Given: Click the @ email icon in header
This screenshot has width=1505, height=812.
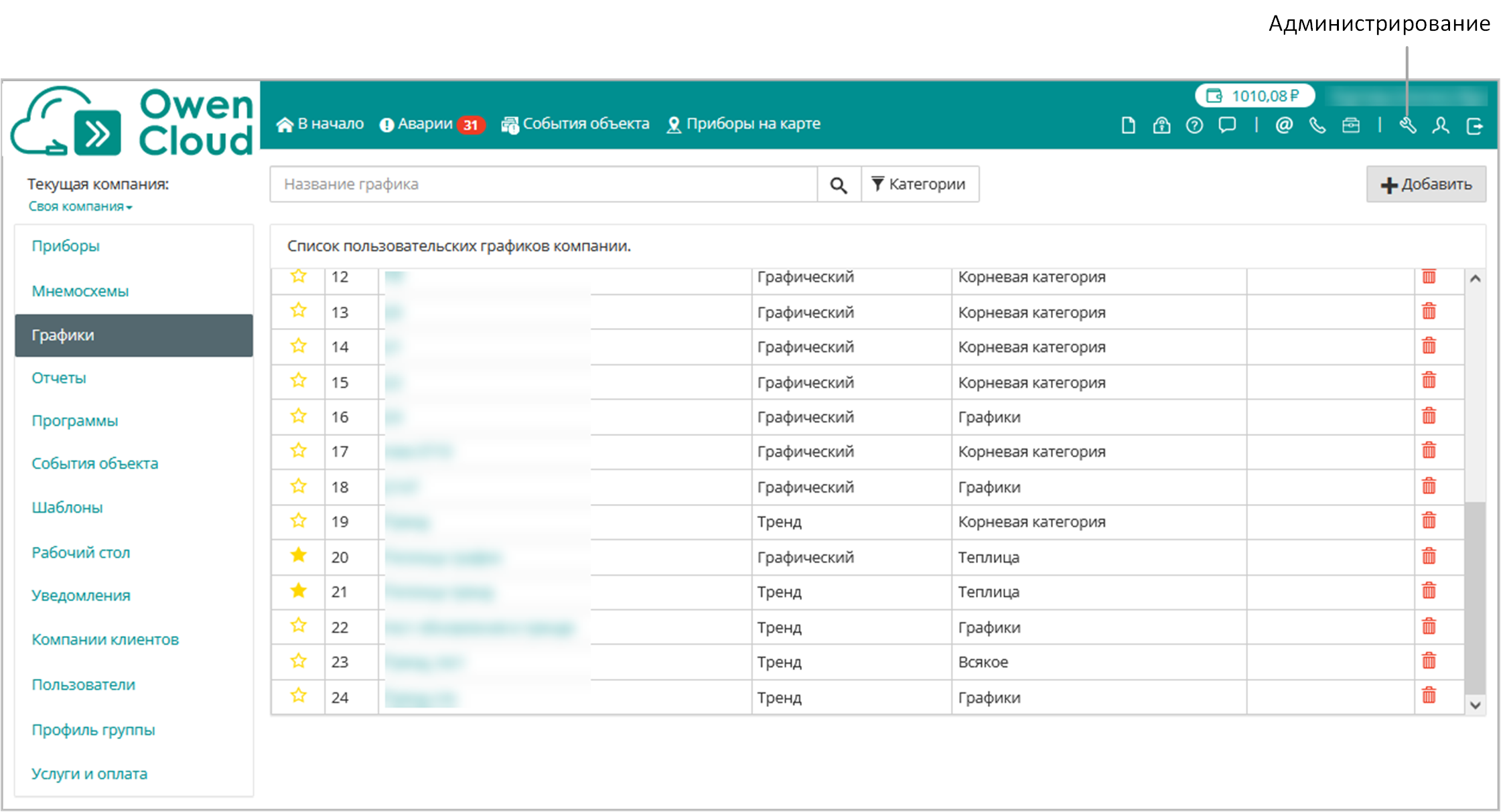Looking at the screenshot, I should click(1283, 125).
